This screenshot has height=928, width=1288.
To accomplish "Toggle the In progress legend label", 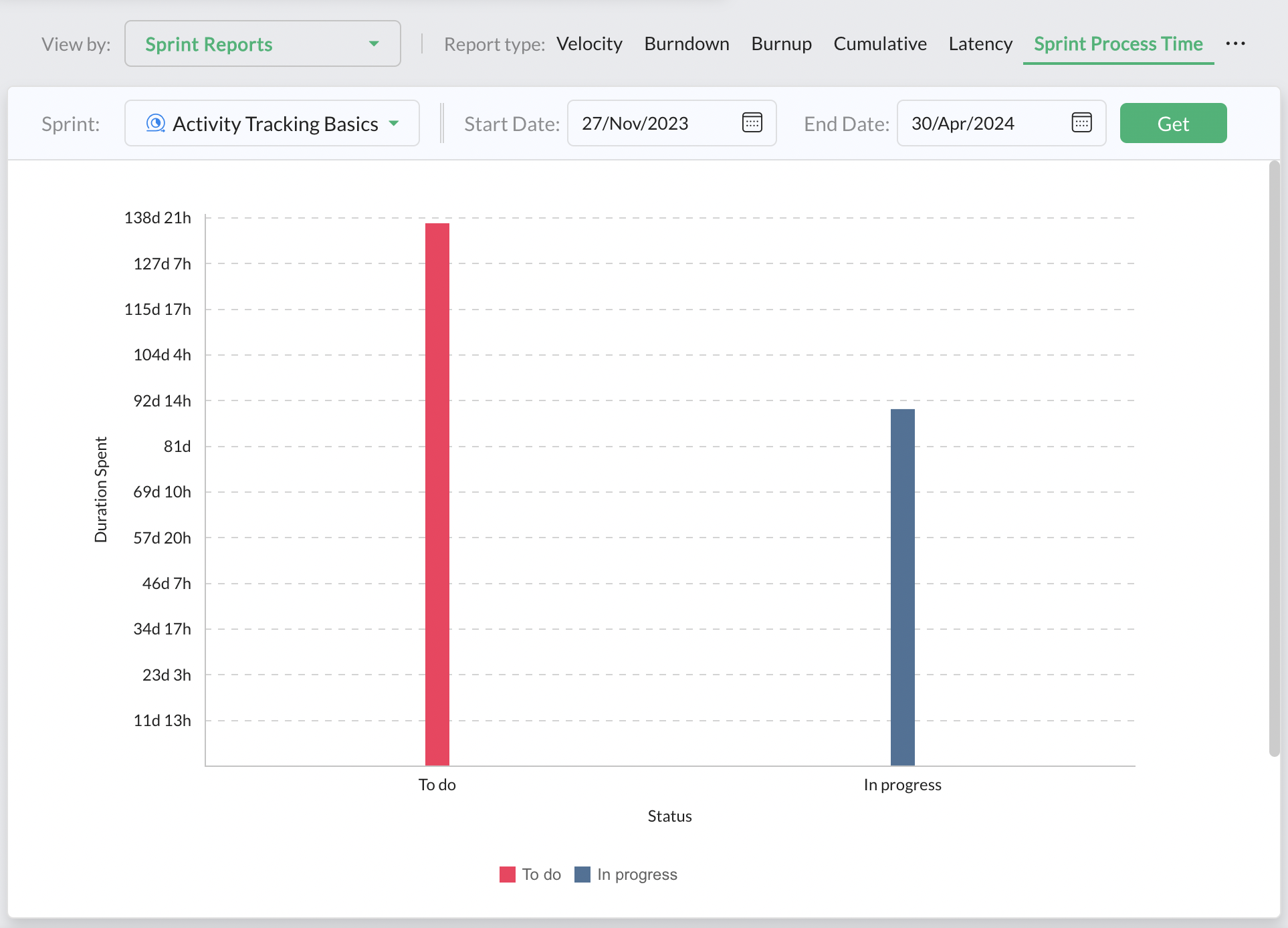I will click(x=637, y=875).
